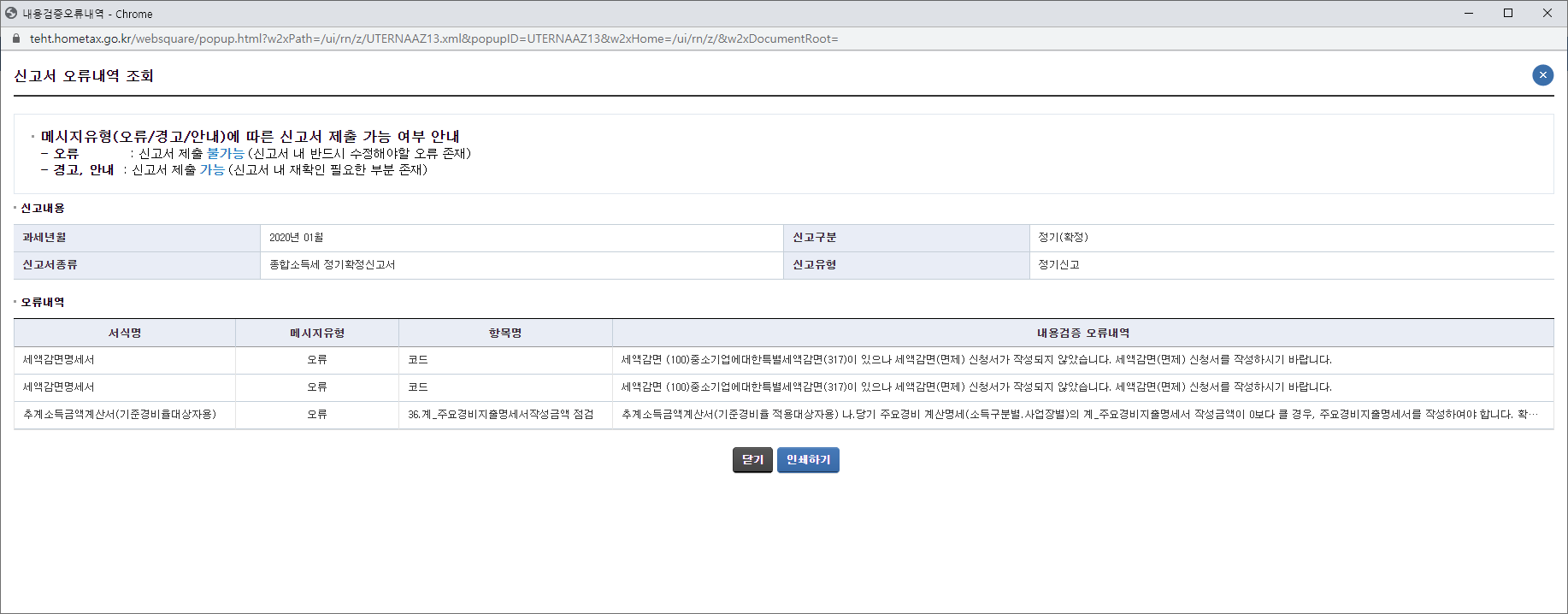The width and height of the screenshot is (1568, 614).
Task: Click the 인쇄하기 print button
Action: 808,460
